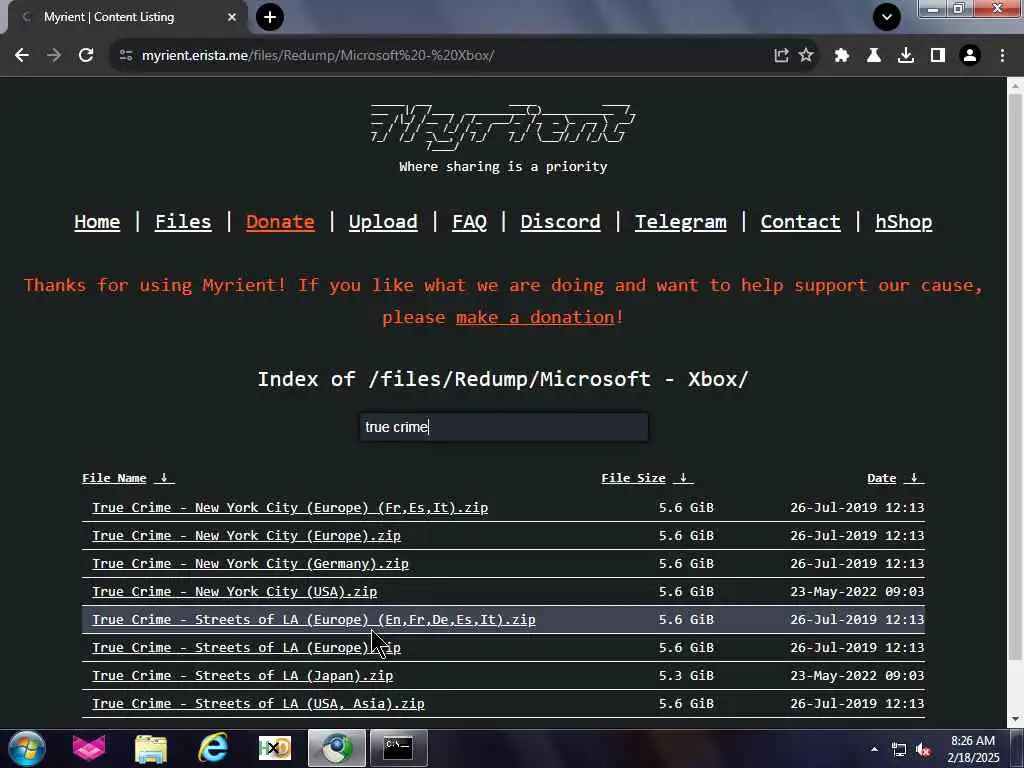Download True Crime - Streets of LA (USA, Asia).zip
Screen dimensions: 1024x768
pos(258,704)
